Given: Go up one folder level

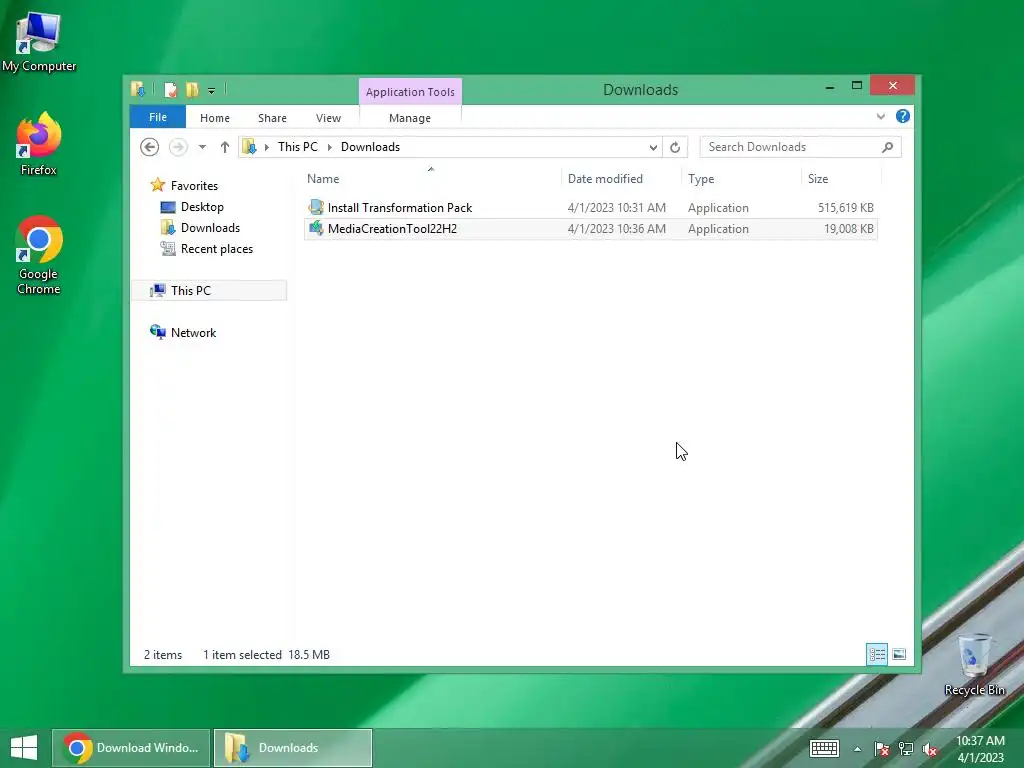Looking at the screenshot, I should coord(225,147).
